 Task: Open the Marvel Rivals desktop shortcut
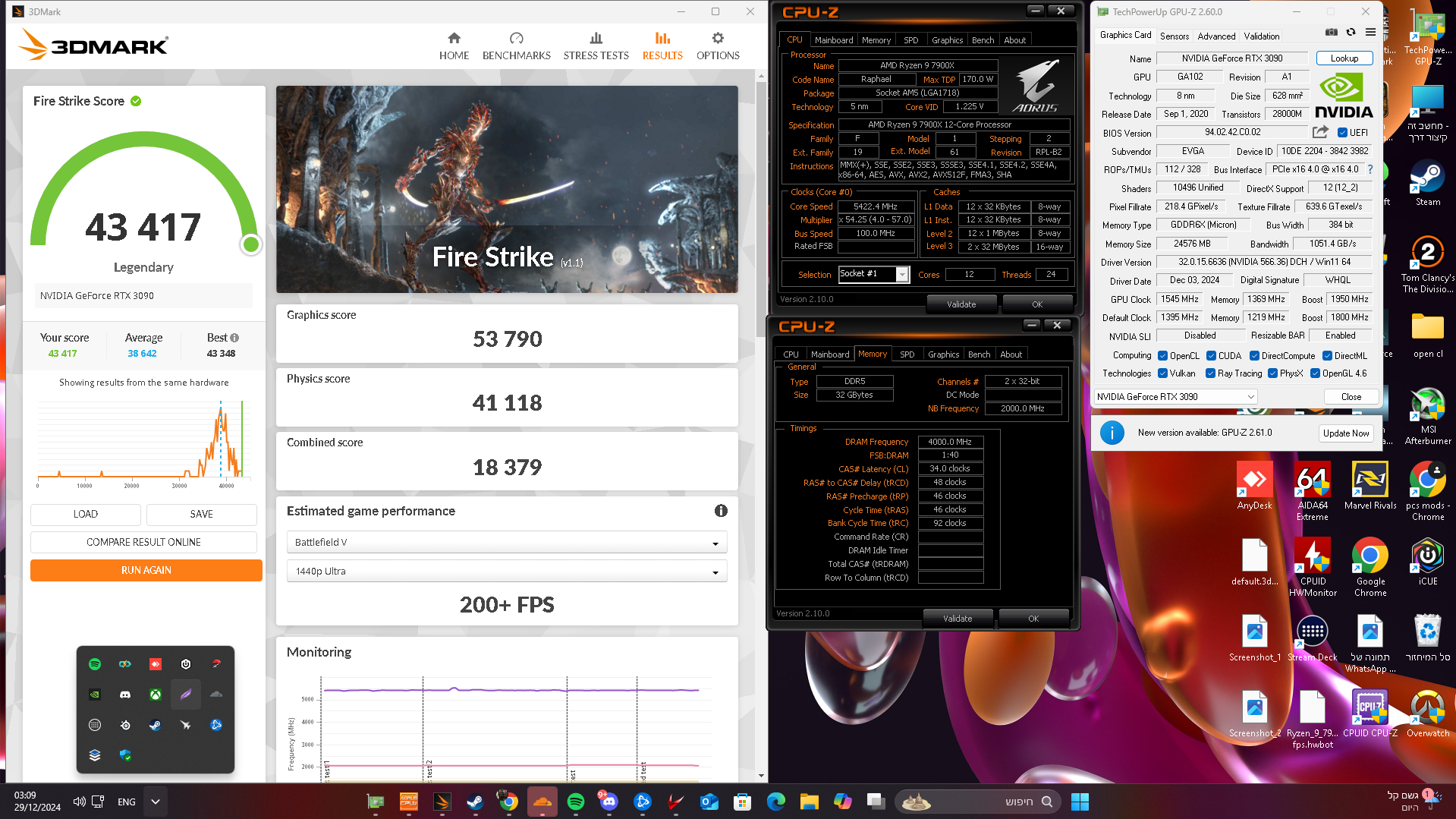click(x=1370, y=487)
